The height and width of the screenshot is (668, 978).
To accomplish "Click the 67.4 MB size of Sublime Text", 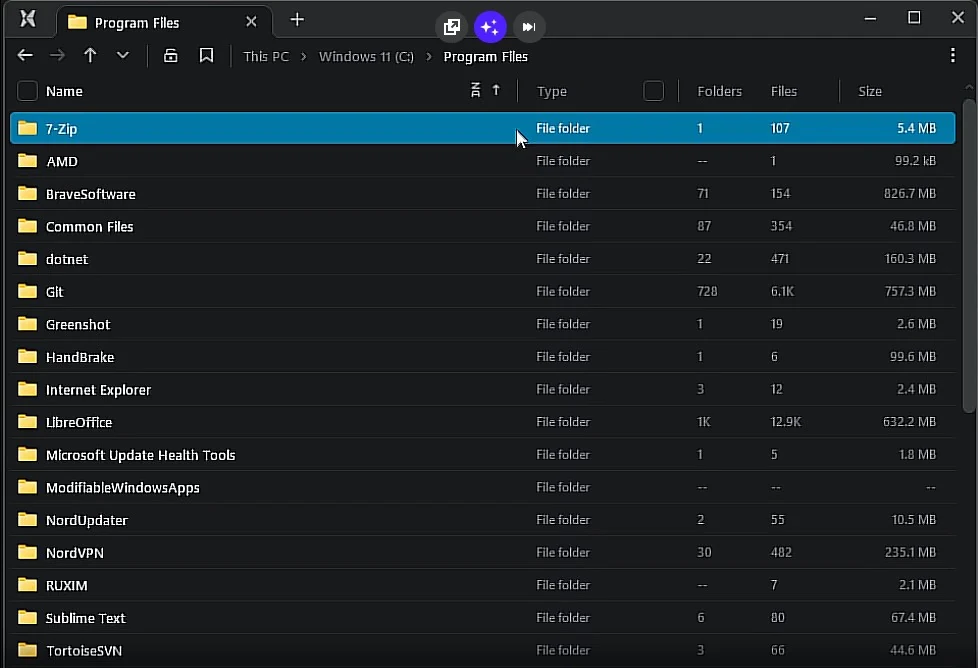I will tap(913, 617).
